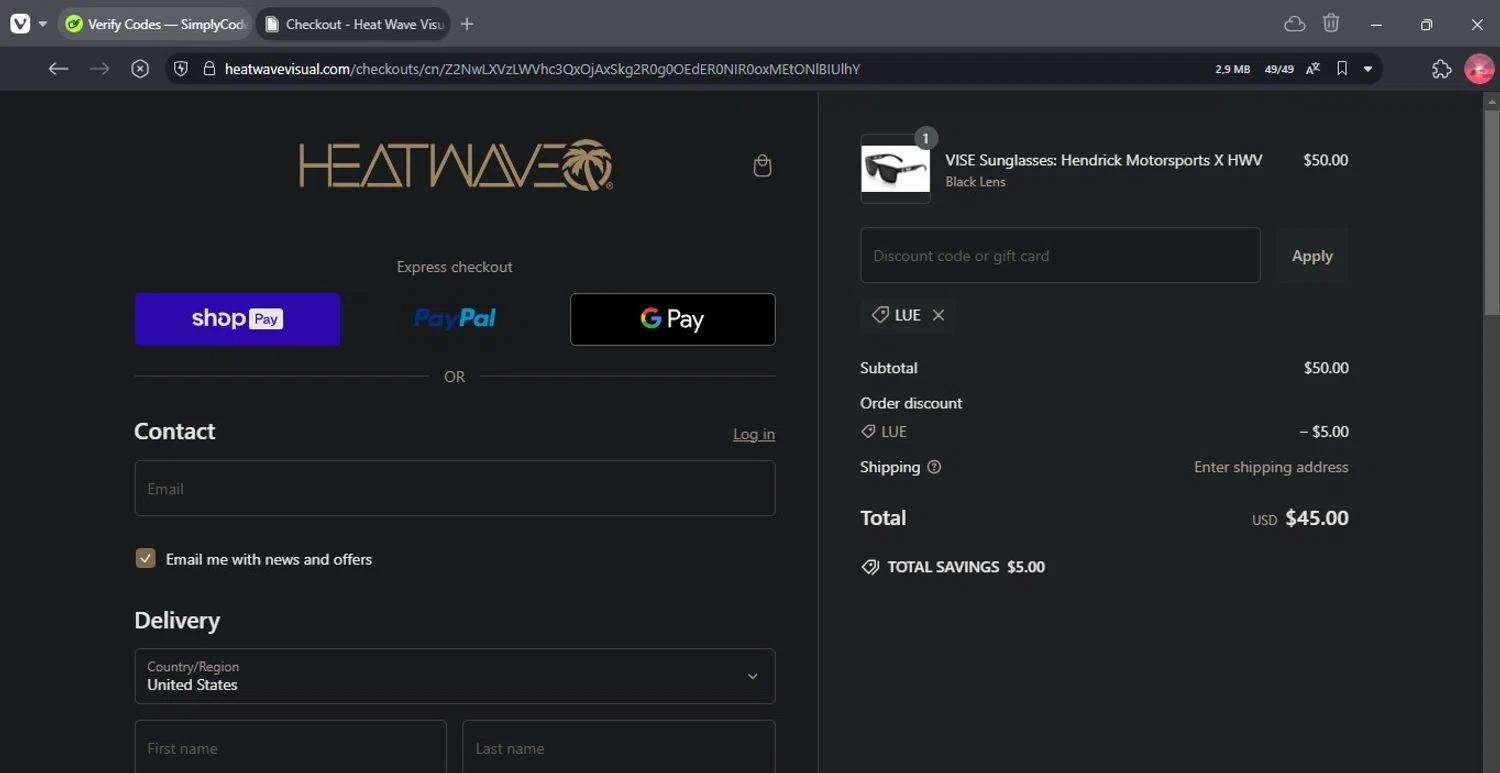Click the TOTAL SAVINGS tag icon

[x=870, y=567]
